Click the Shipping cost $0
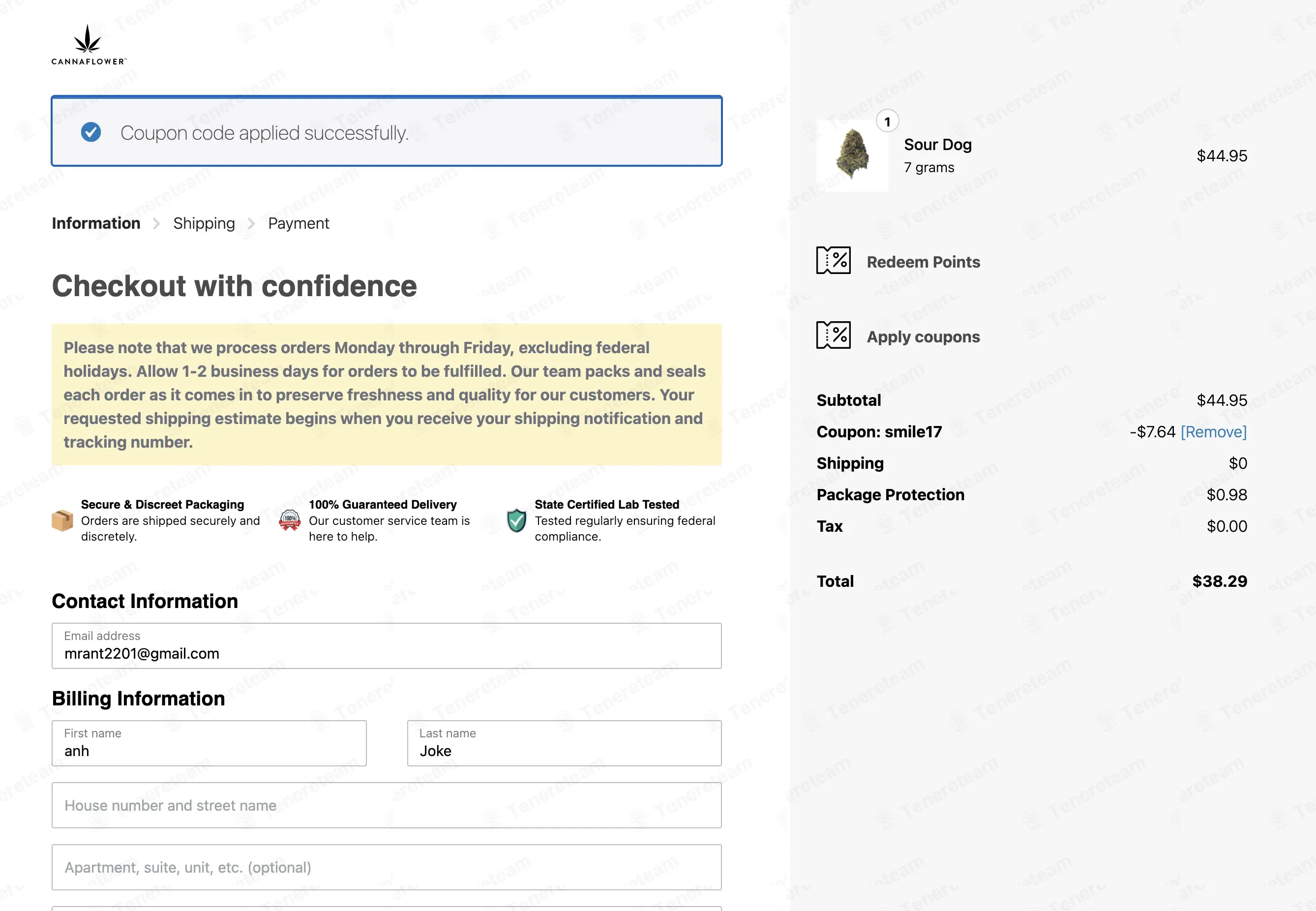This screenshot has width=1316, height=911. pos(1238,463)
